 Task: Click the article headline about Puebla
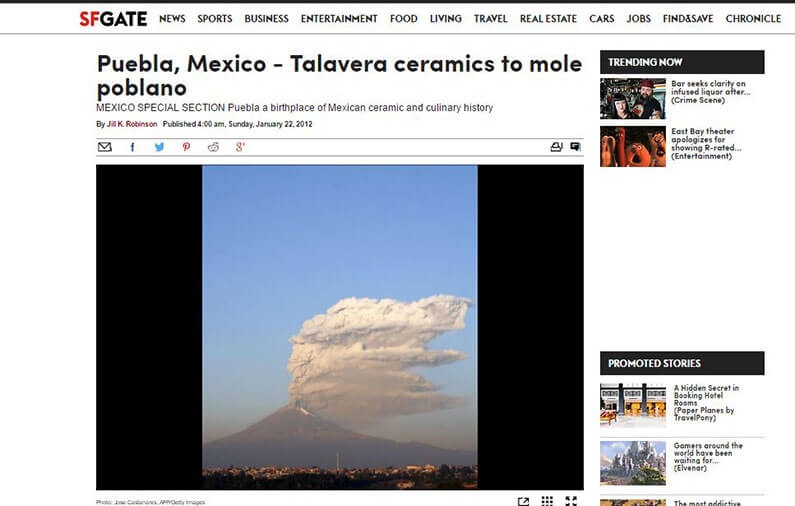tap(339, 76)
